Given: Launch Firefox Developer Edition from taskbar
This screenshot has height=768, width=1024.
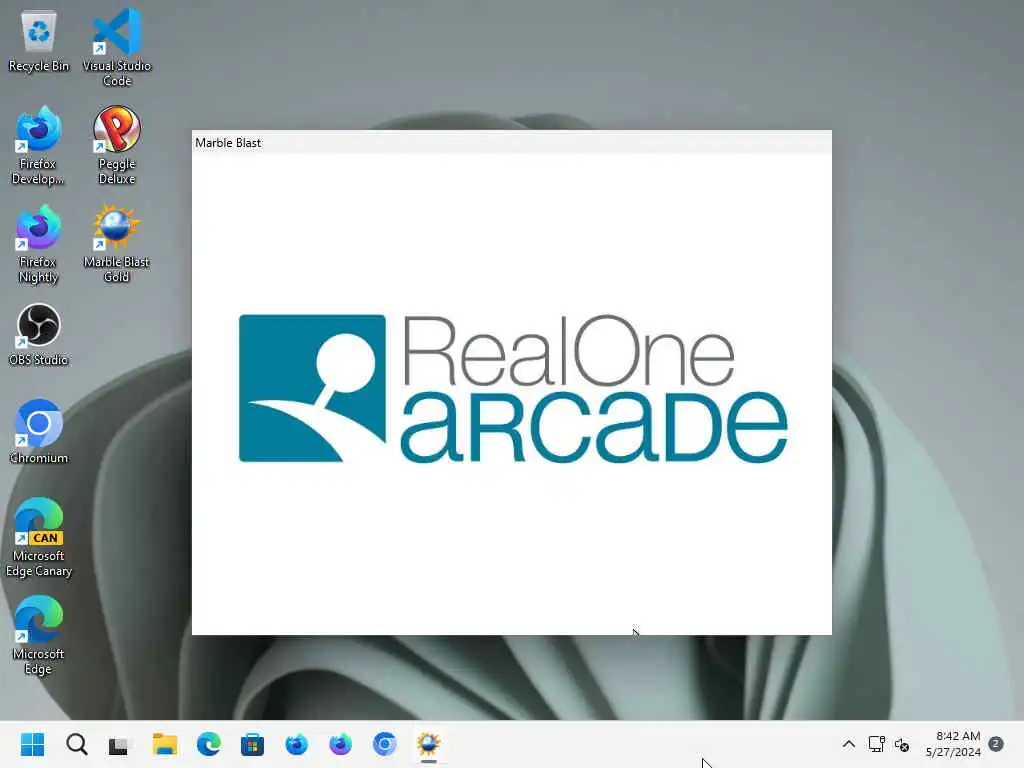Looking at the screenshot, I should pos(296,744).
